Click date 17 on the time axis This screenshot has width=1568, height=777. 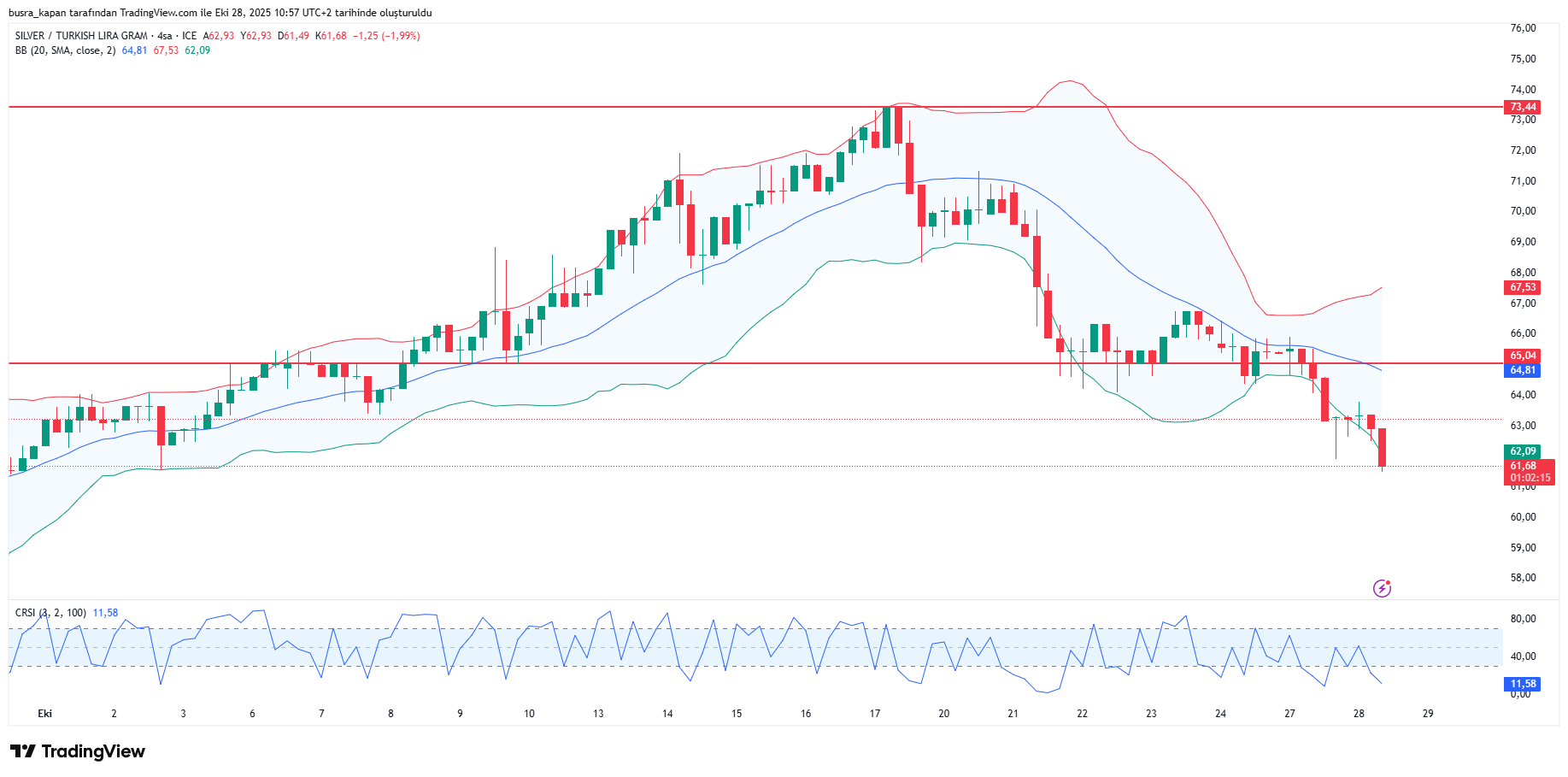point(874,713)
